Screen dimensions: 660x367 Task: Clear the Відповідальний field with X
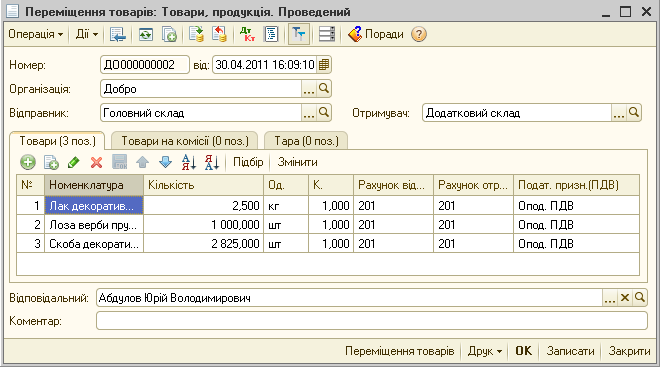(625, 298)
